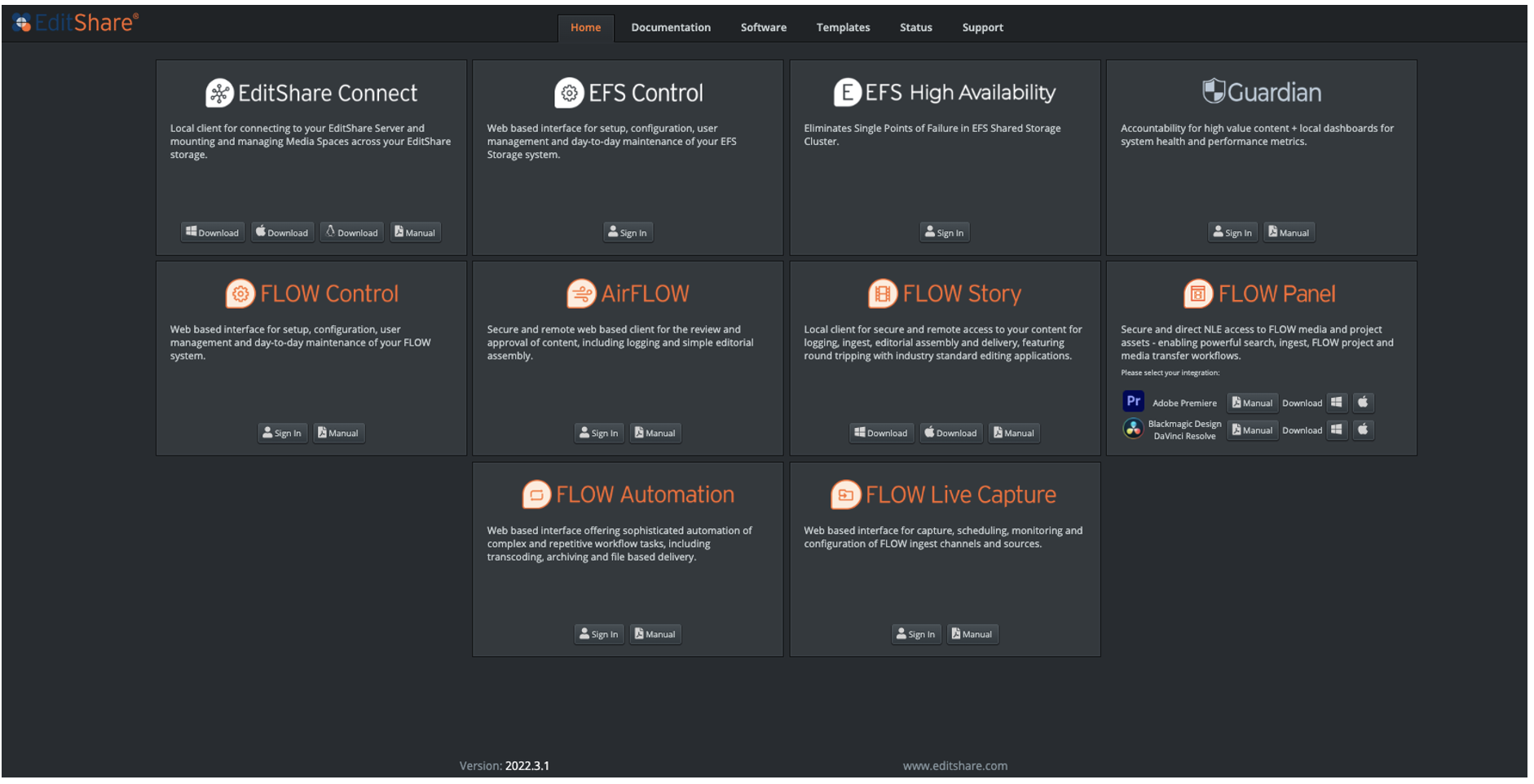The image size is (1534, 784).
Task: Download Adobe Premiere panel for Windows
Action: tap(1337, 403)
